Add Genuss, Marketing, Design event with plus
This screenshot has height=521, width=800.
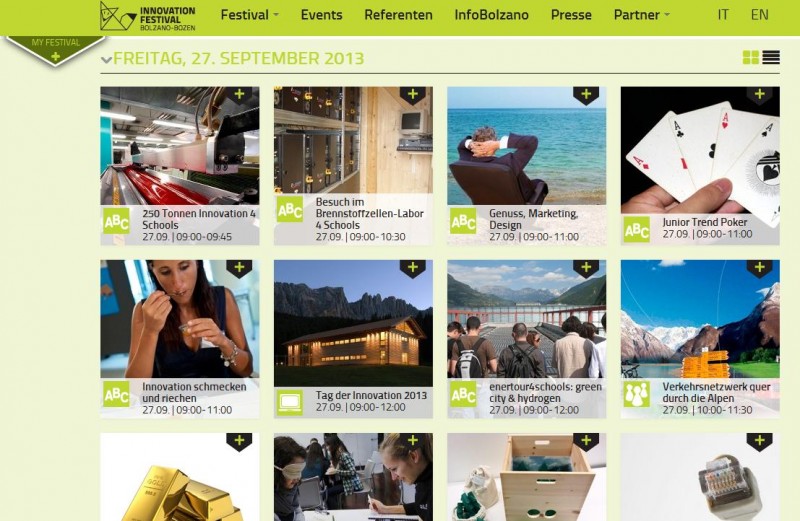coord(586,94)
